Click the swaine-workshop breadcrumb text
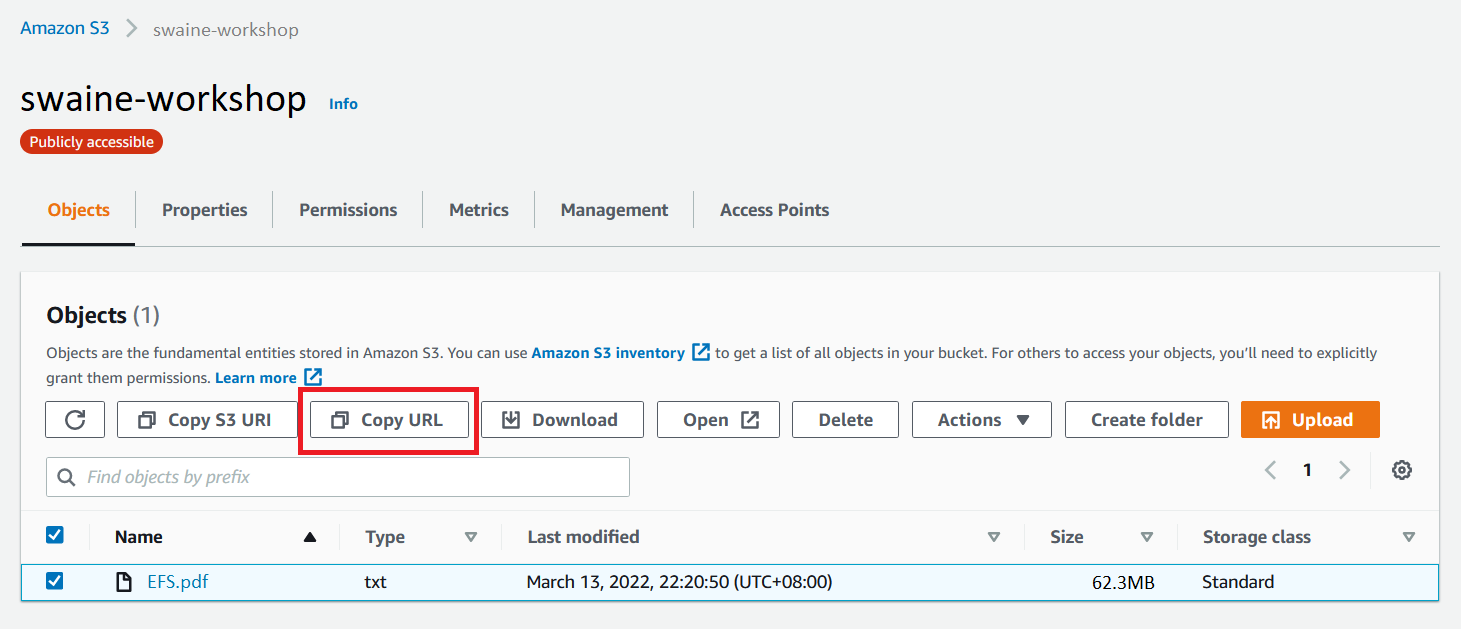Viewport: 1461px width, 629px height. point(226,30)
